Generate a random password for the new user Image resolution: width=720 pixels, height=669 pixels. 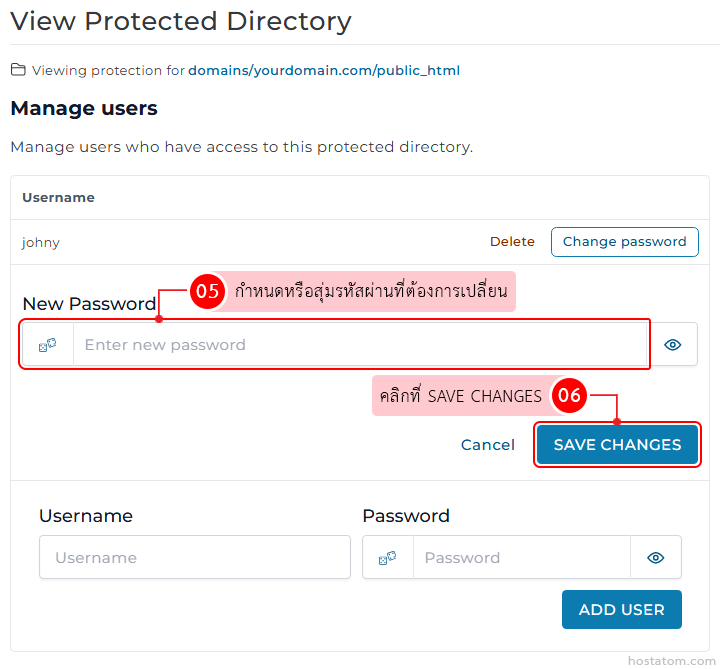[388, 558]
